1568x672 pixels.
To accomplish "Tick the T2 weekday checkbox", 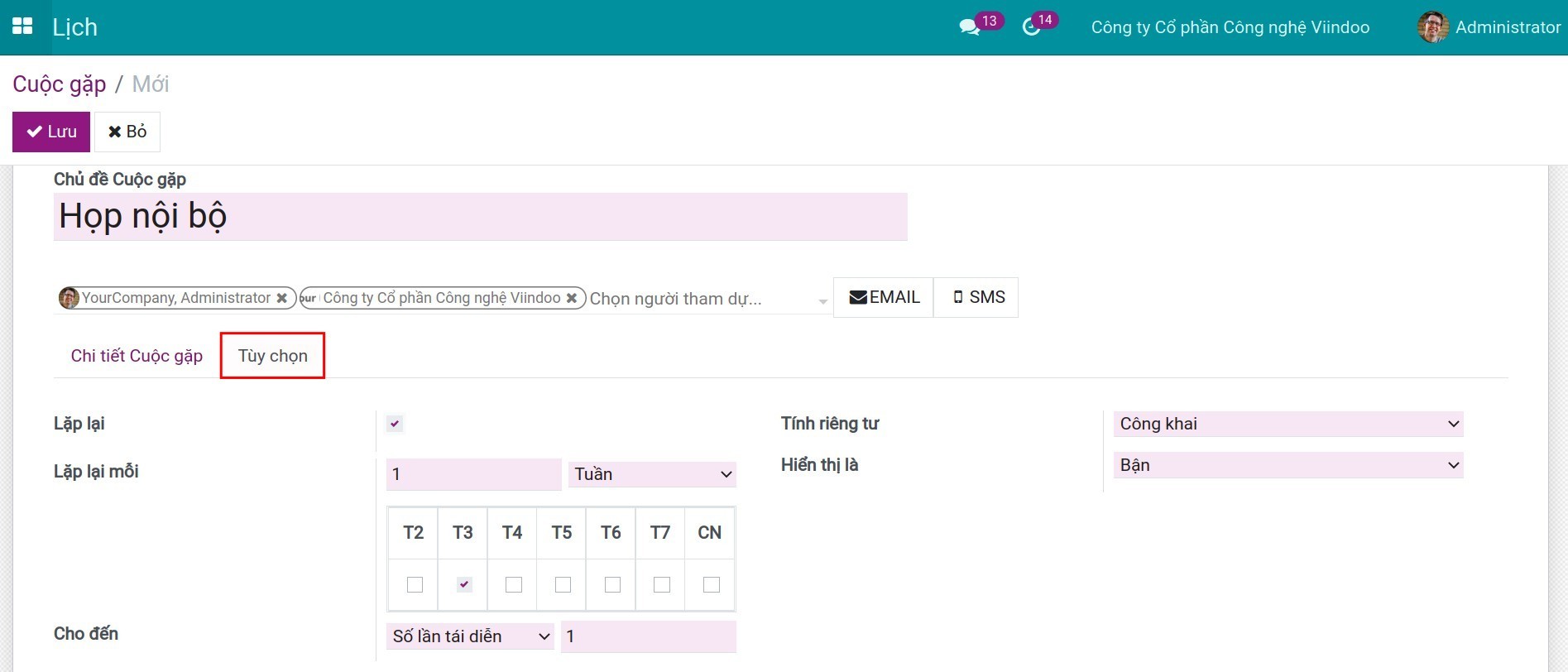I will pos(415,585).
